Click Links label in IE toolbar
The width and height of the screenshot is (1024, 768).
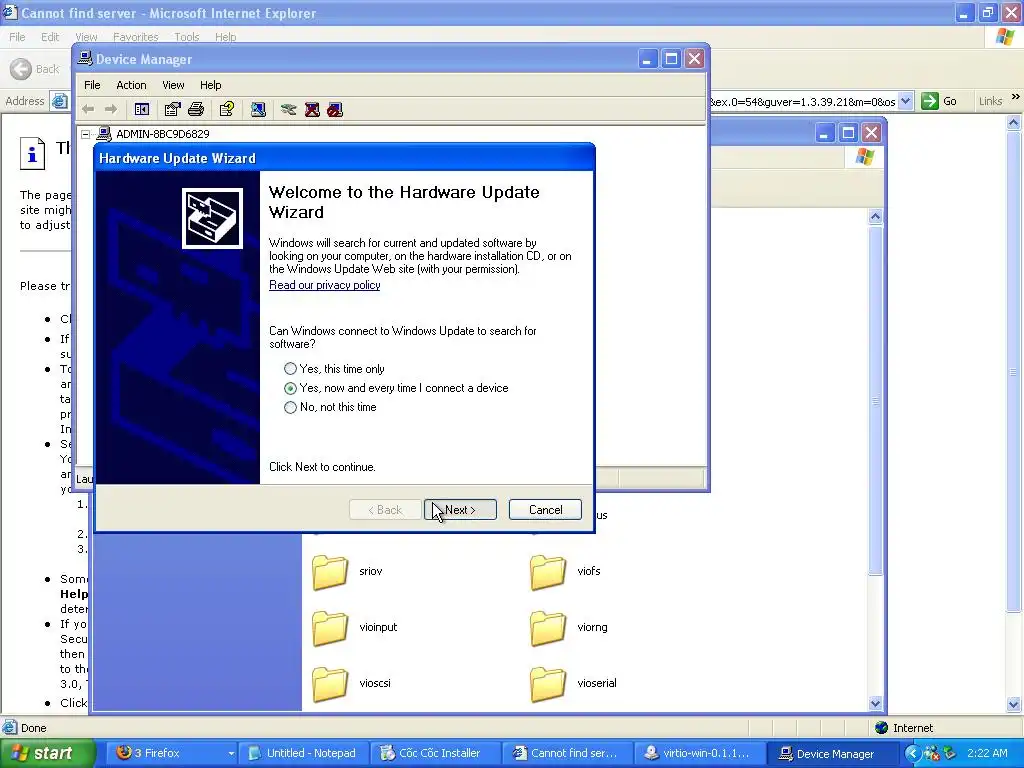[990, 101]
